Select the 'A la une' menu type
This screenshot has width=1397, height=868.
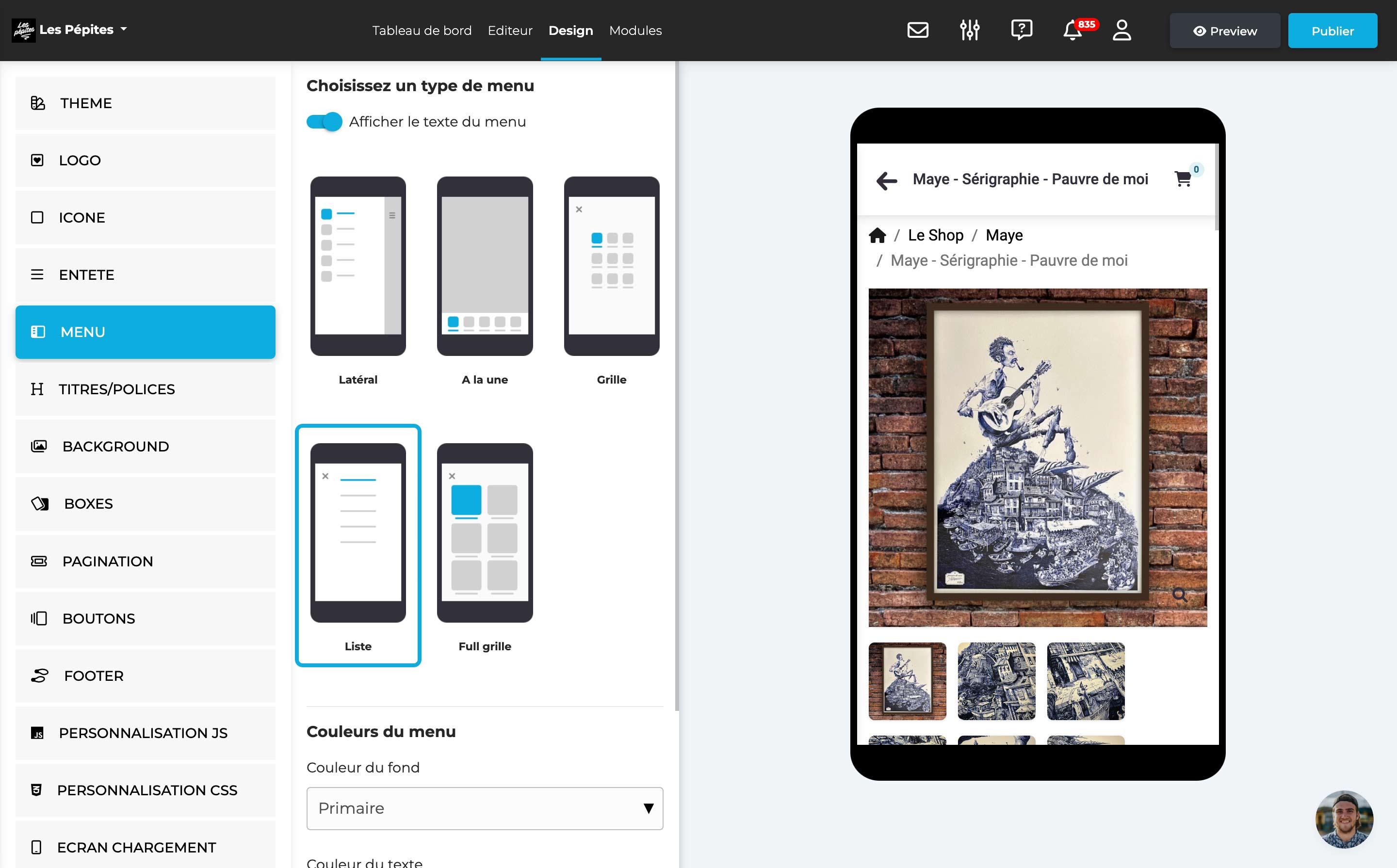(485, 281)
